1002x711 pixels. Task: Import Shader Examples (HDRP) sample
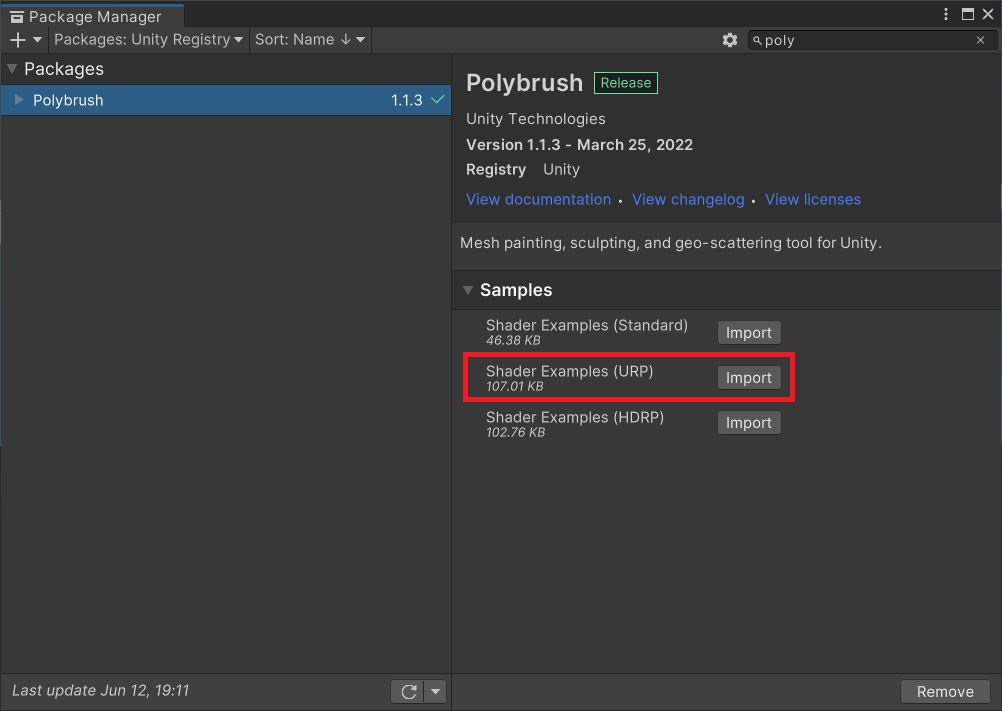pyautogui.click(x=749, y=423)
